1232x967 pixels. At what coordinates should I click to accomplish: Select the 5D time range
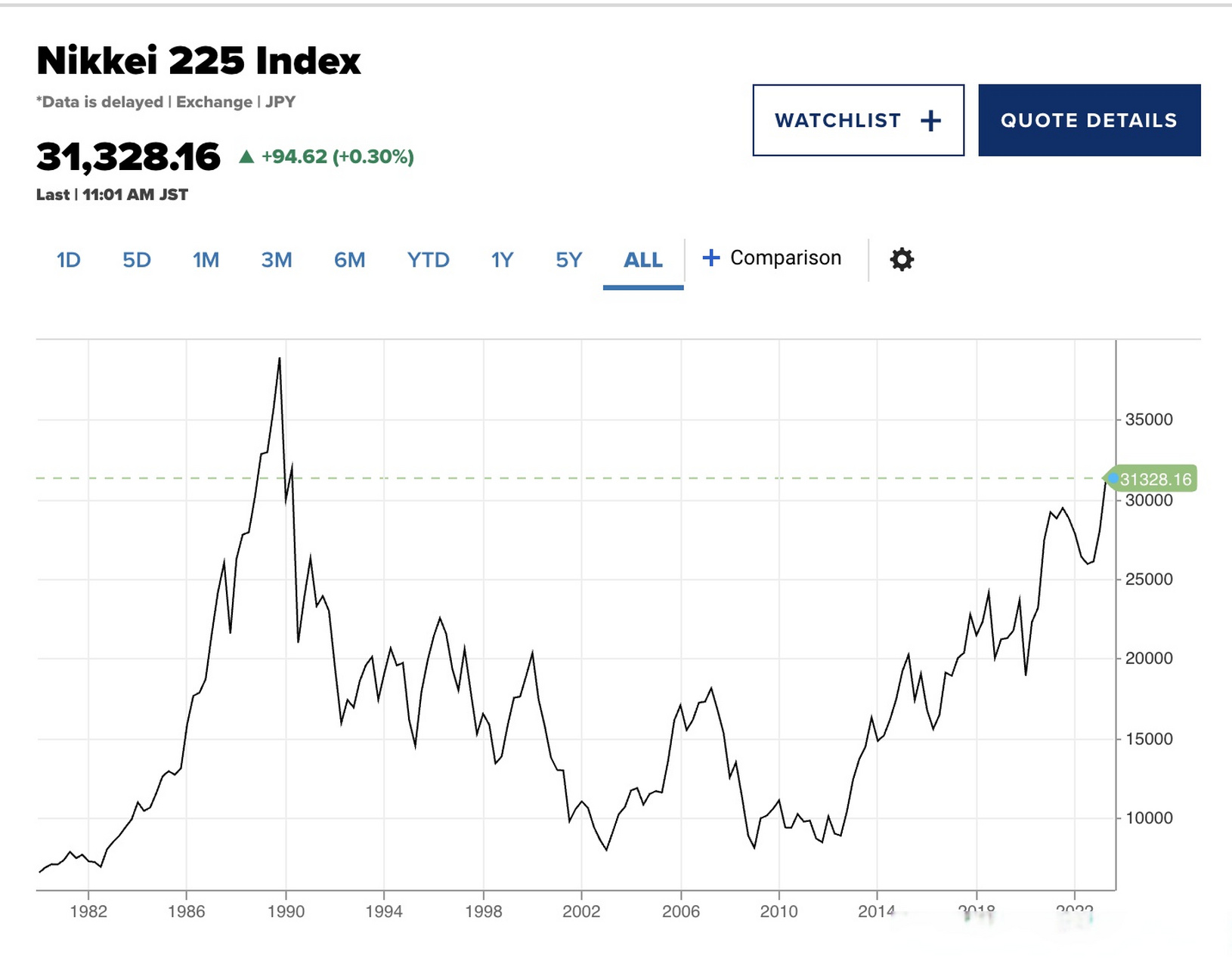pyautogui.click(x=137, y=260)
